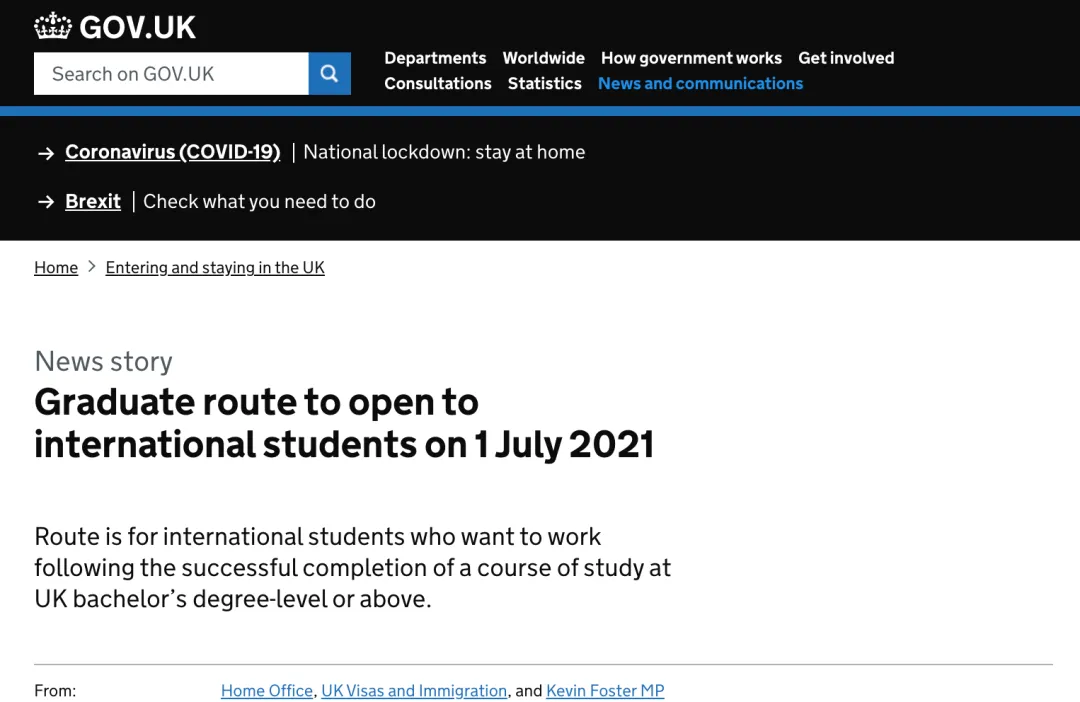Open UK Visas and Immigration link

tap(414, 690)
